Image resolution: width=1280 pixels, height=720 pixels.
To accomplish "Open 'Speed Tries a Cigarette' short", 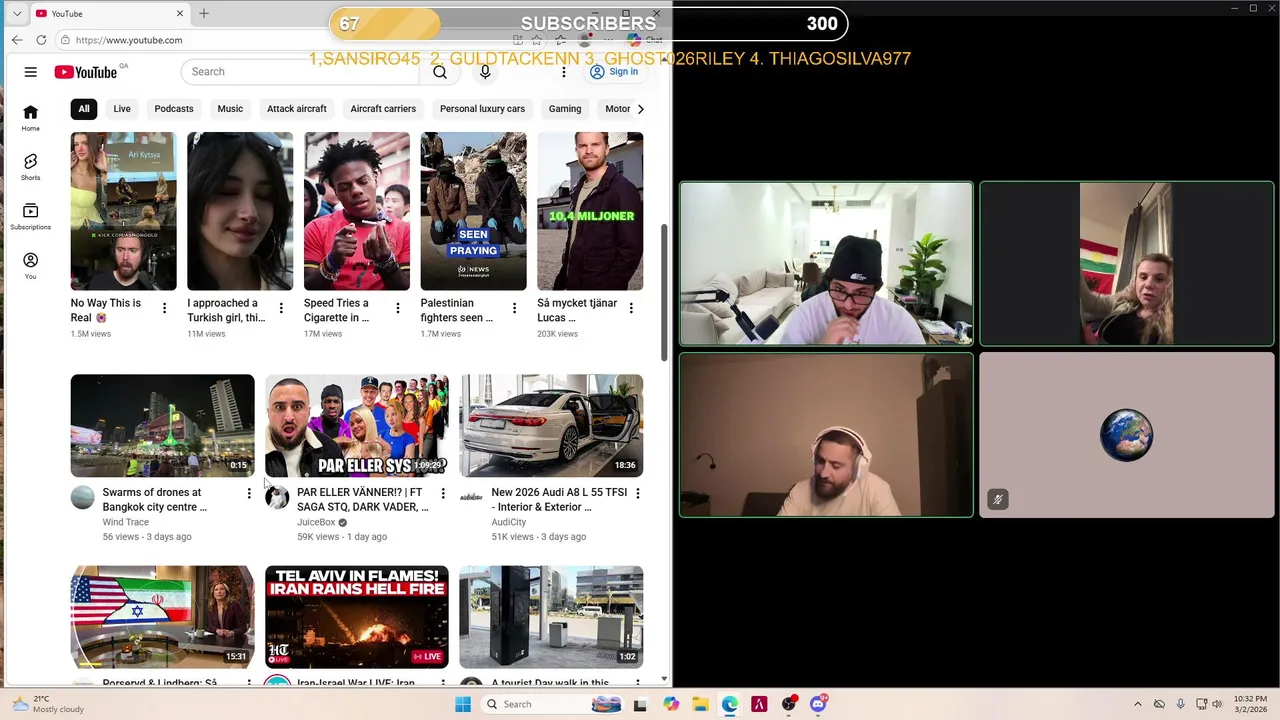I will pos(357,211).
